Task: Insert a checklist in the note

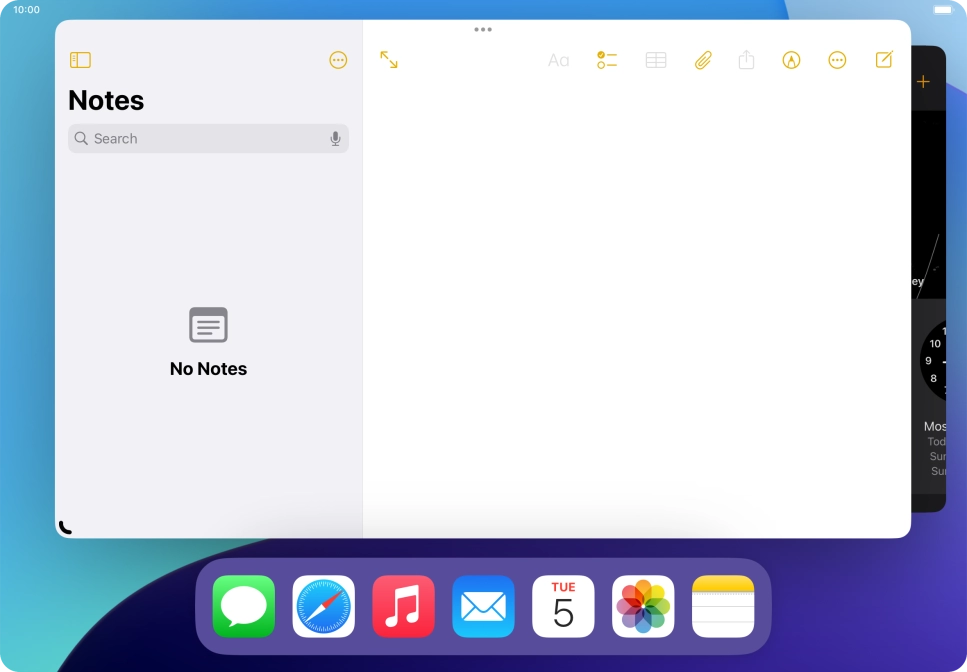Action: click(606, 60)
